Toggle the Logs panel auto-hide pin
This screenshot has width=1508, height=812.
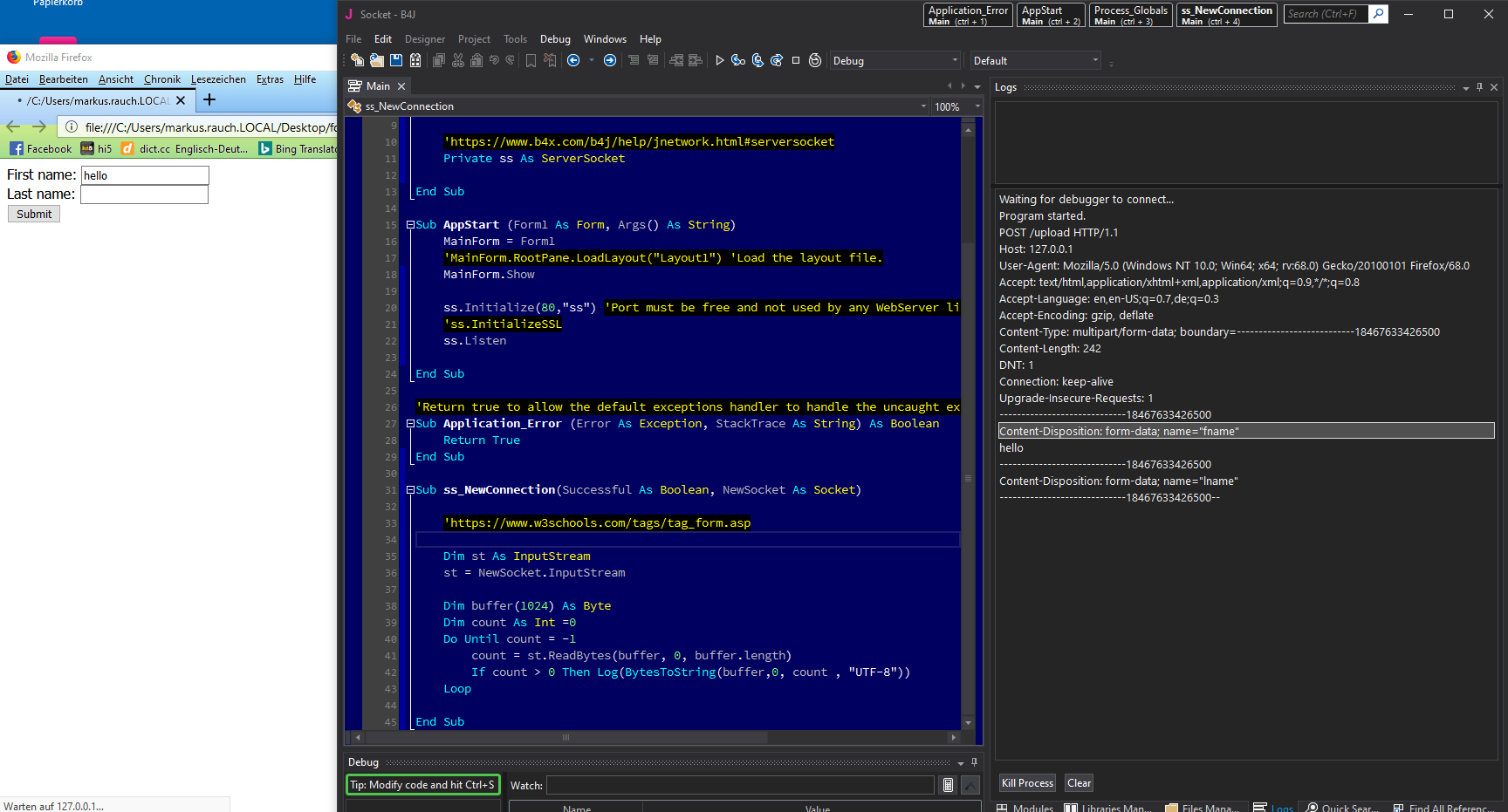point(1479,87)
